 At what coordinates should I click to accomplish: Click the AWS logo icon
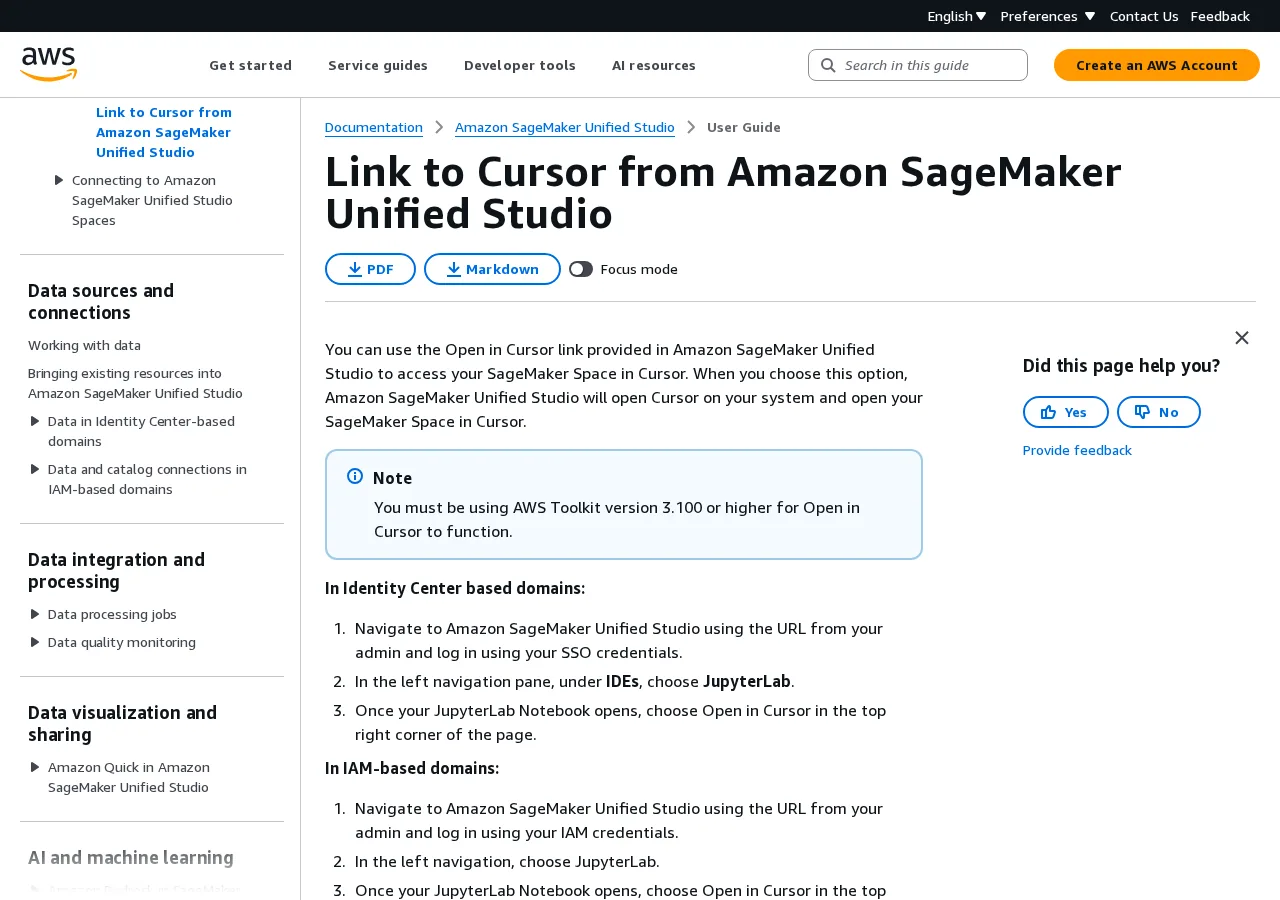48,65
